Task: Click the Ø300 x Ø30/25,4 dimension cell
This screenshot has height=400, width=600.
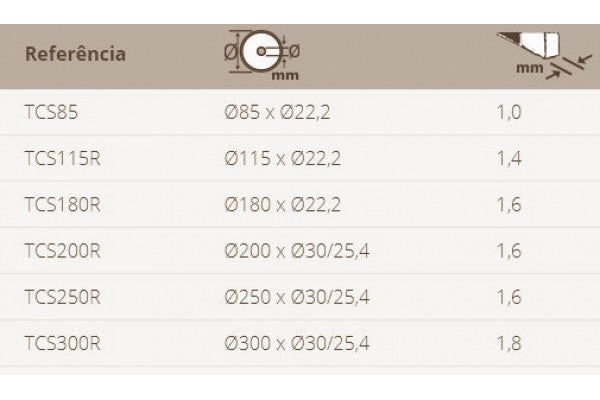Action: [x=297, y=344]
